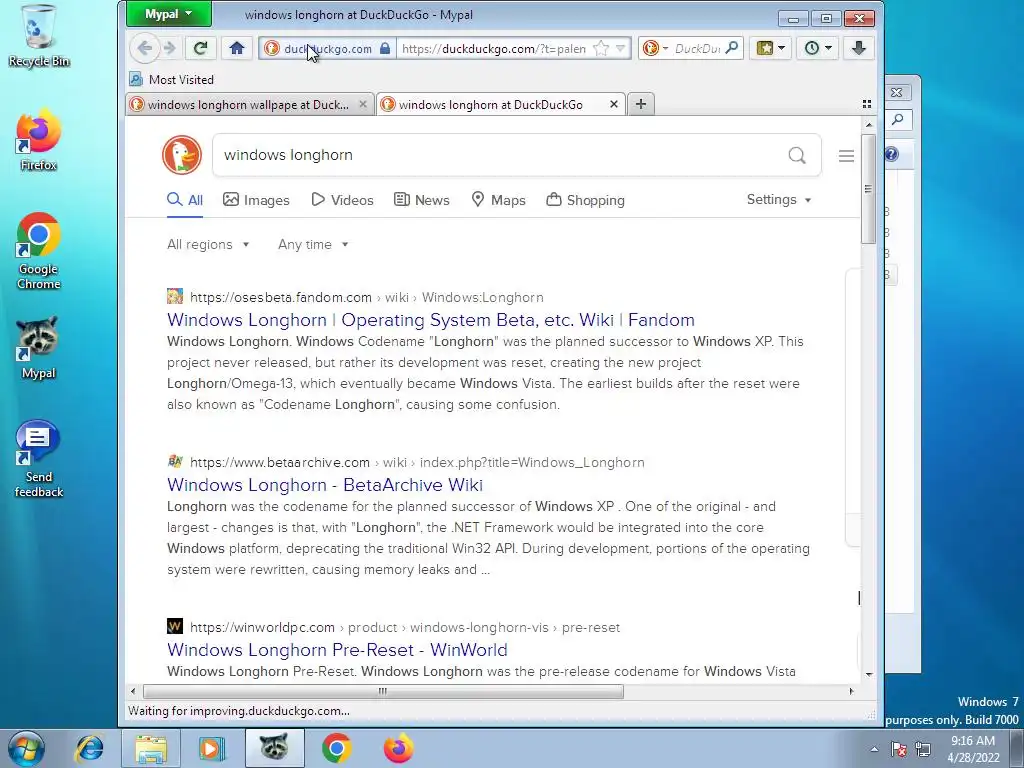The image size is (1024, 768).
Task: Open Windows Longhorn Fandom wiki result
Action: pos(430,319)
